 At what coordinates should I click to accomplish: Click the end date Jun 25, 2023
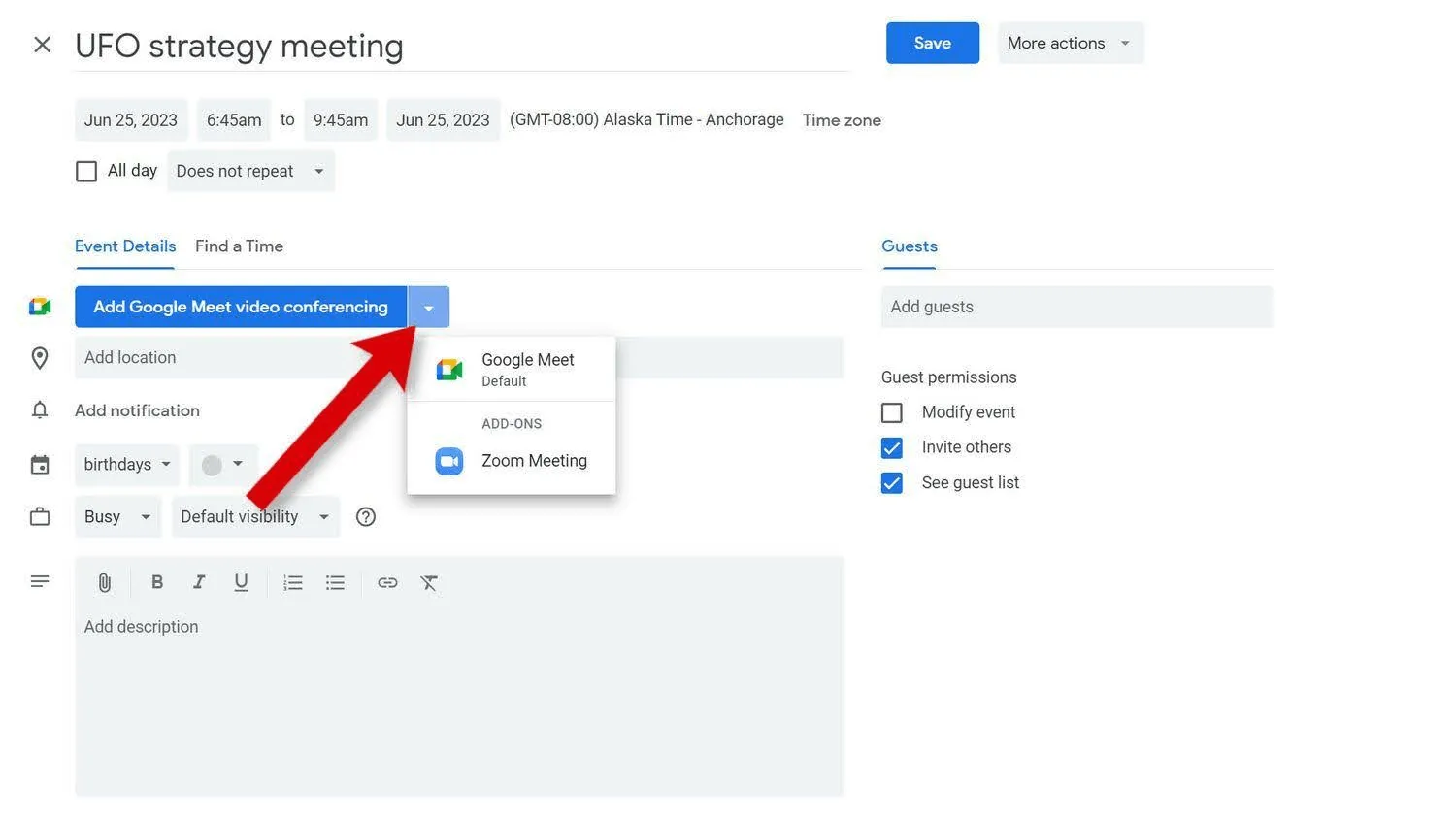click(x=444, y=120)
